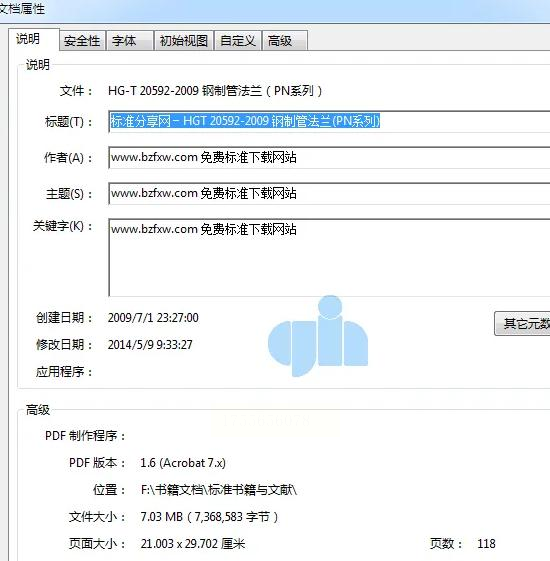550x561 pixels.
Task: Switch to the 安全性 tab
Action: coord(82,40)
